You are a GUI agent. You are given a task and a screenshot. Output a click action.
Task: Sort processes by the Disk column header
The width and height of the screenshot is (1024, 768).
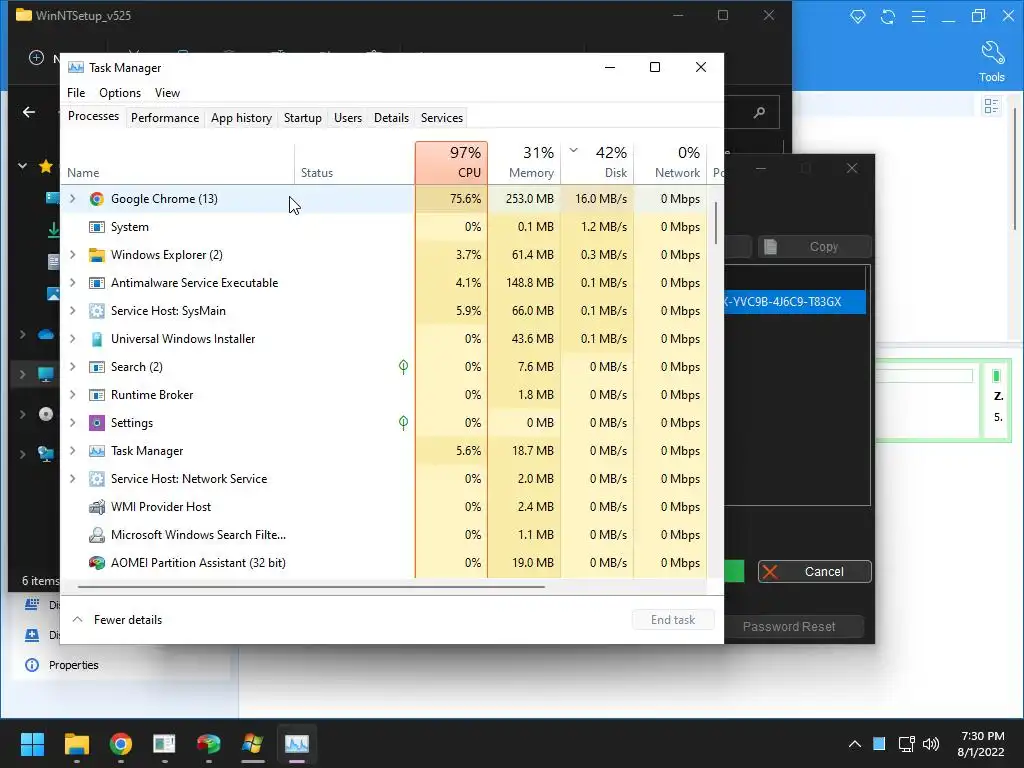pos(598,163)
